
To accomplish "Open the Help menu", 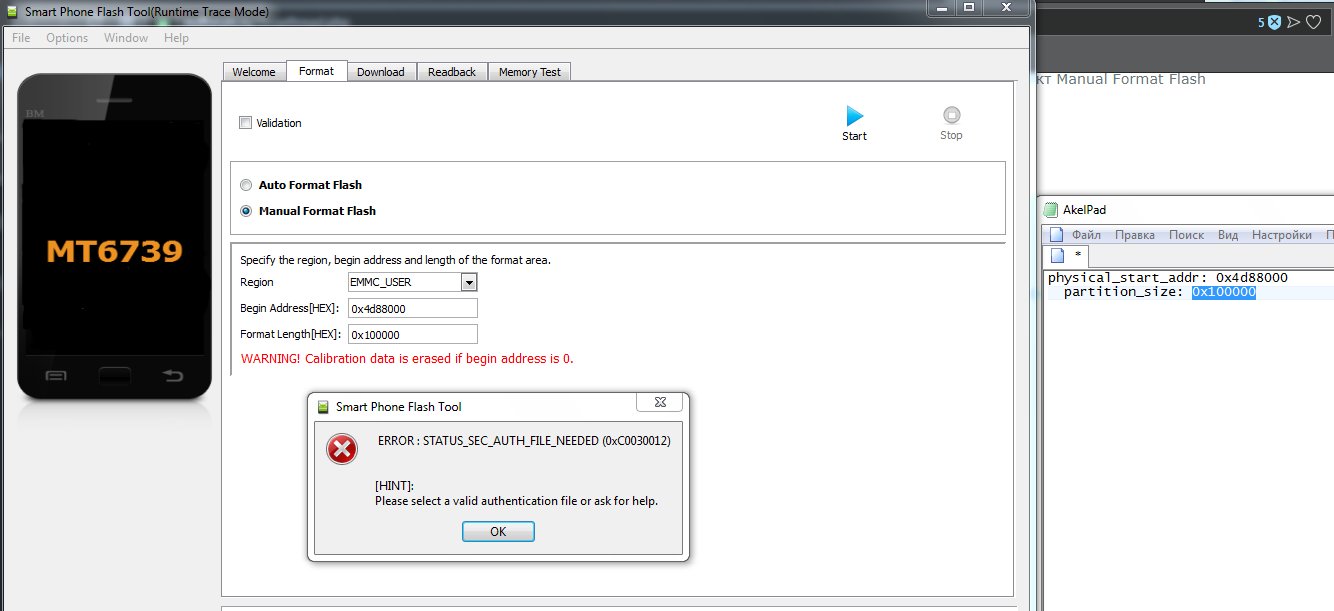I will pyautogui.click(x=176, y=38).
